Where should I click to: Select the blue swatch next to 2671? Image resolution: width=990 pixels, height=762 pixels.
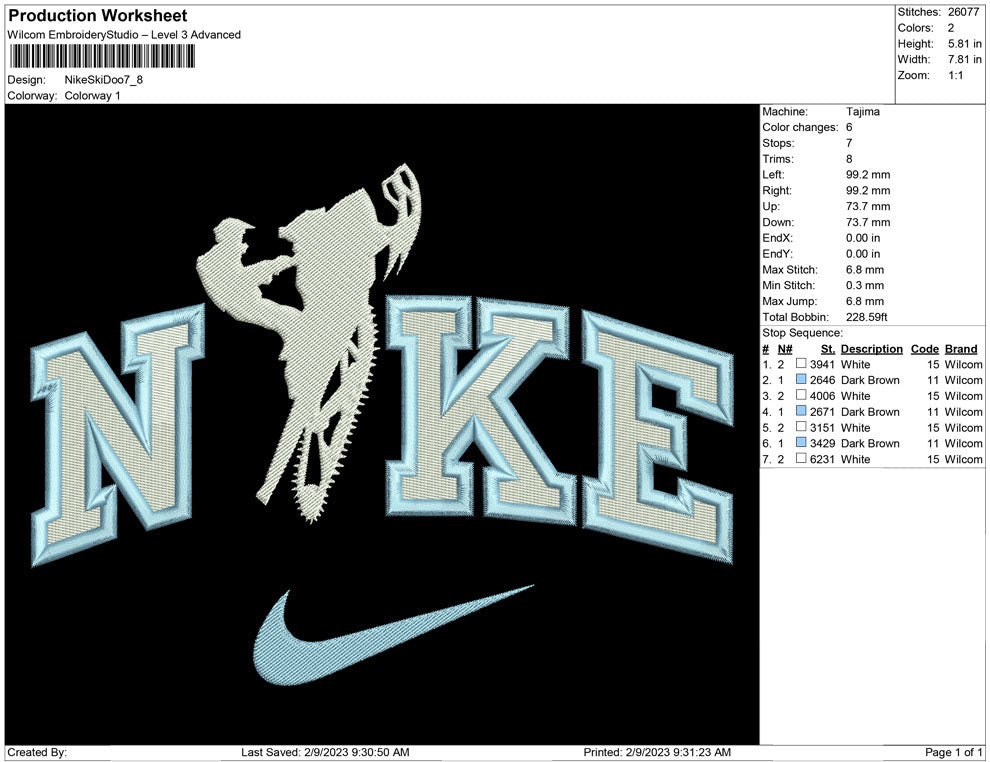coord(801,410)
